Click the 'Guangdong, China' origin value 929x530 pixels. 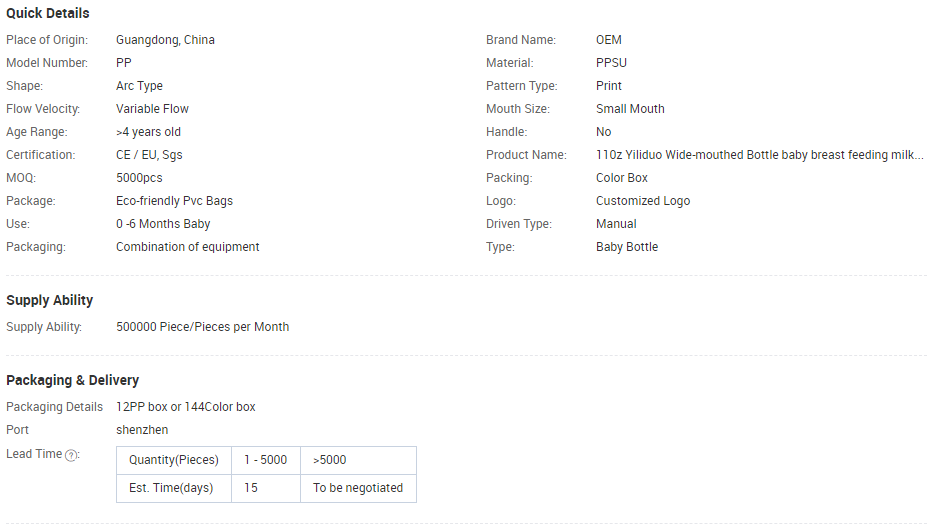tap(165, 40)
